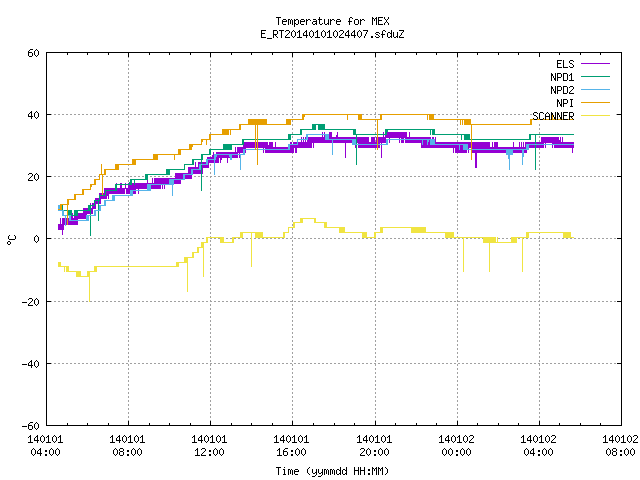This screenshot has width=640, height=480.
Task: Click the purple ELS legend line sample
Action: click(595, 64)
